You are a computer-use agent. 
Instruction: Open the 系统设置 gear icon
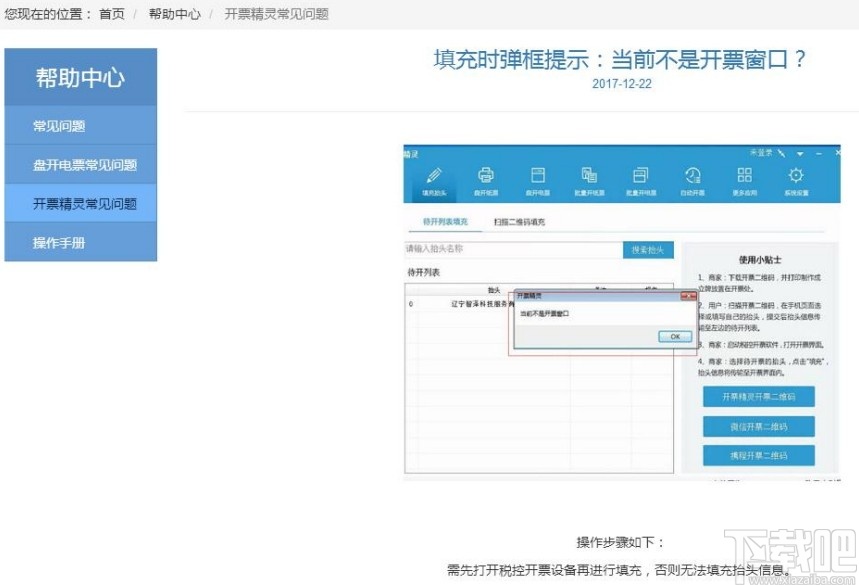pyautogui.click(x=796, y=175)
